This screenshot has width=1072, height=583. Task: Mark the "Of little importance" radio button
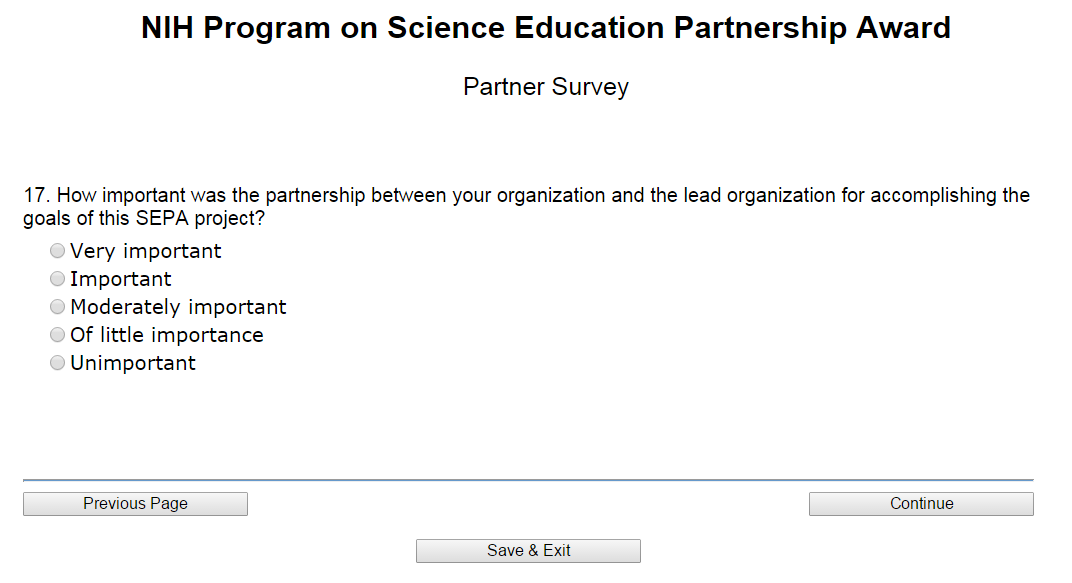(x=58, y=335)
